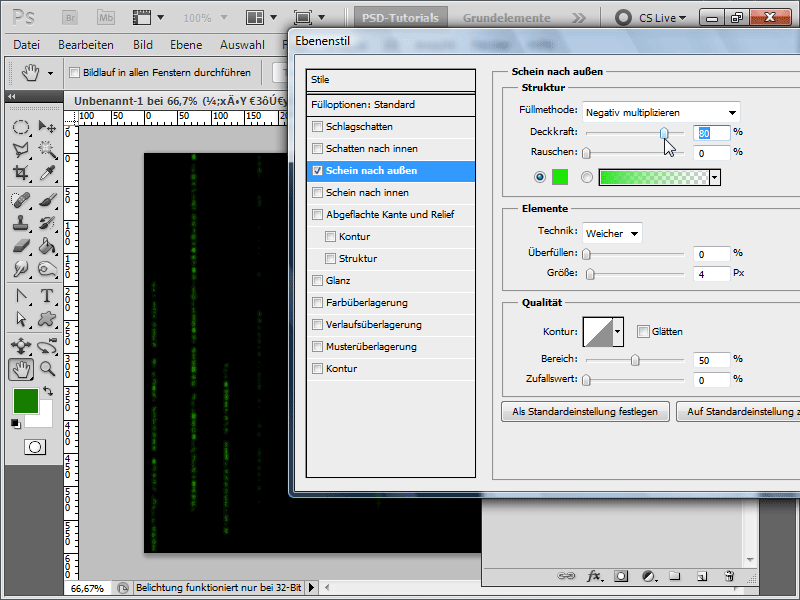Open the Bearbeiten menu
Image resolution: width=800 pixels, height=600 pixels.
86,45
